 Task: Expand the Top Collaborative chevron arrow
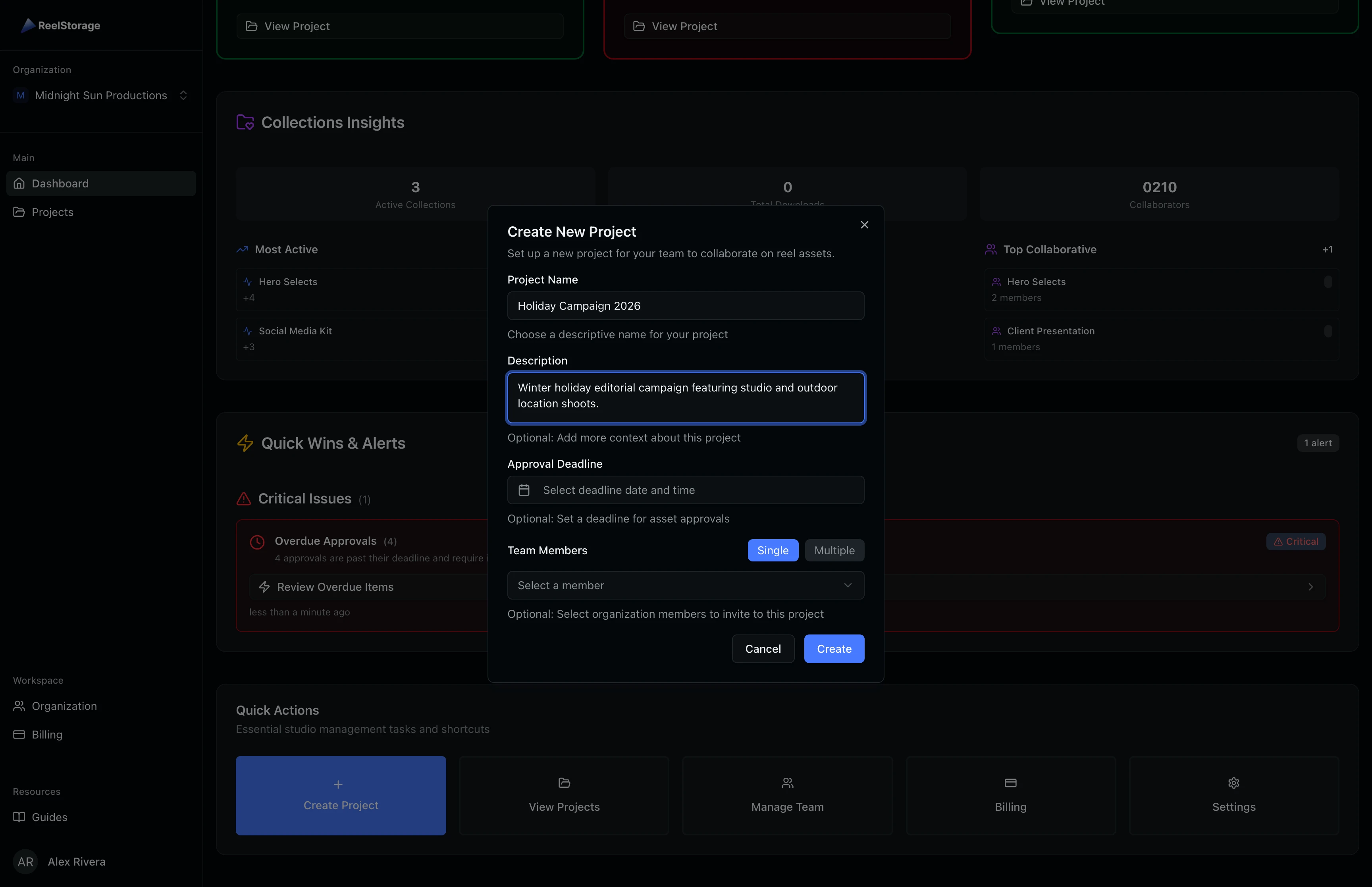pos(1310,586)
